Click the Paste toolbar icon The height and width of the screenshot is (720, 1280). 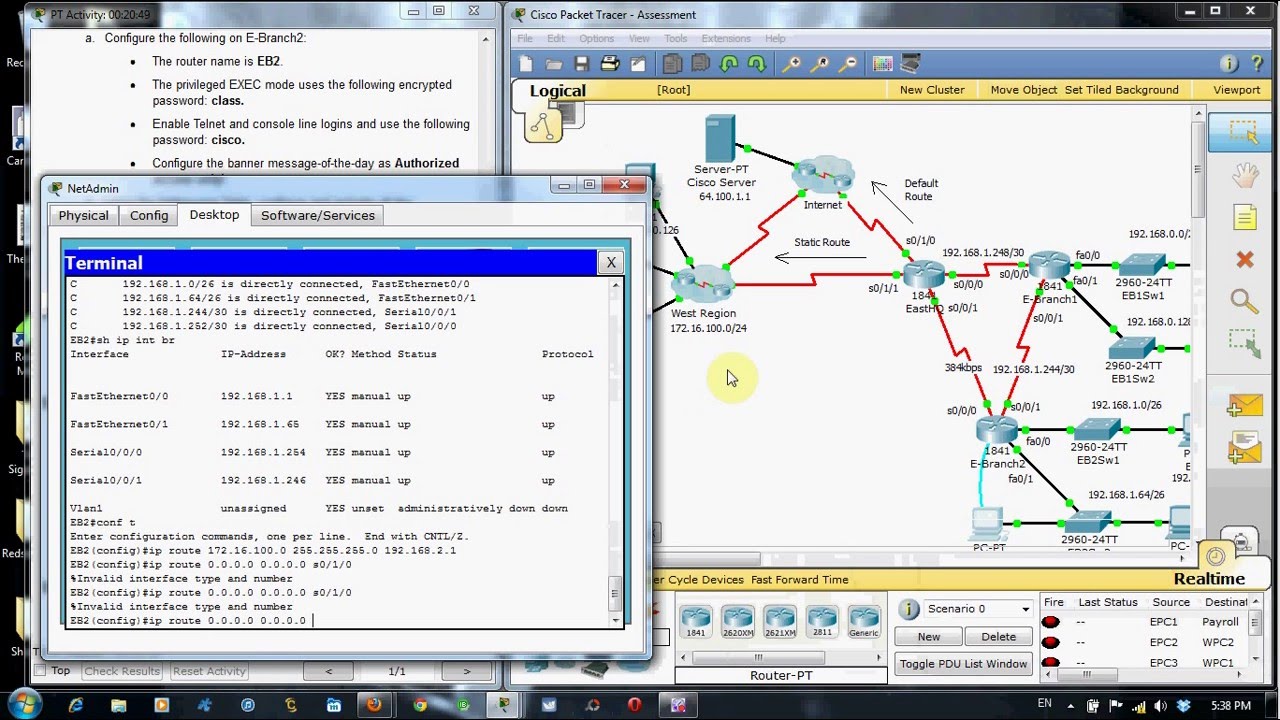pos(700,64)
